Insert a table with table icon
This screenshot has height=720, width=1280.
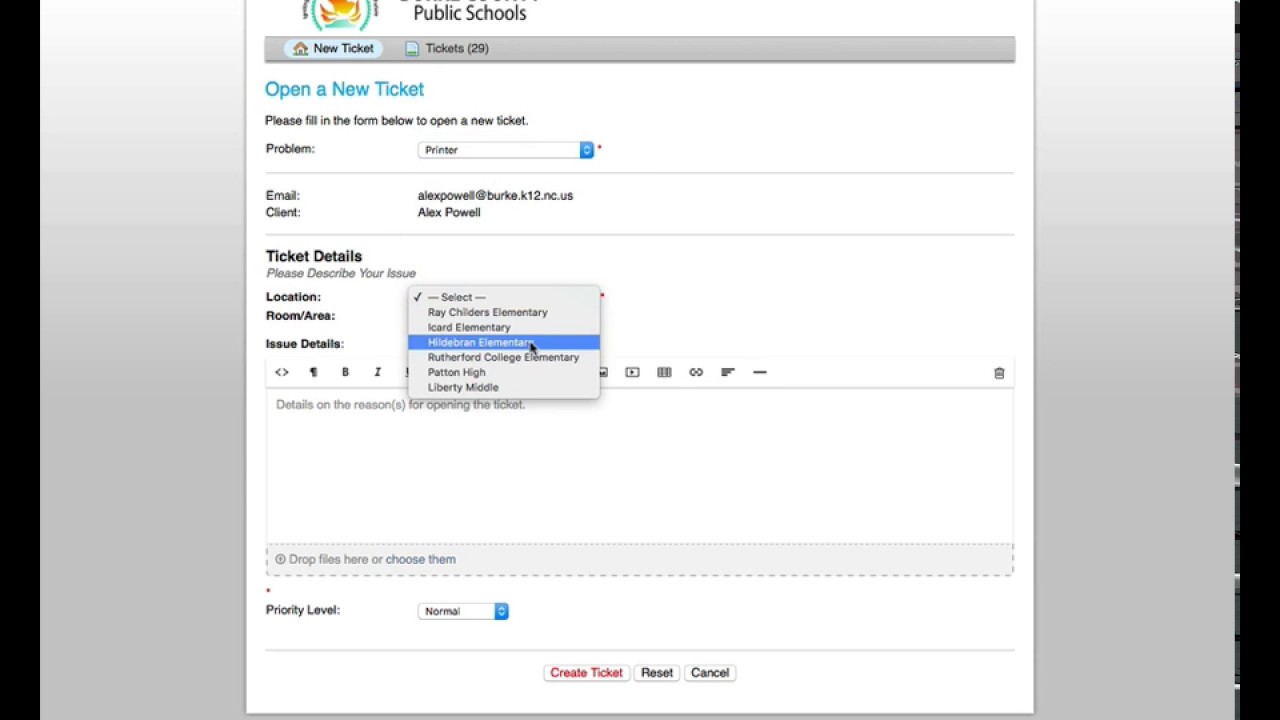click(664, 372)
